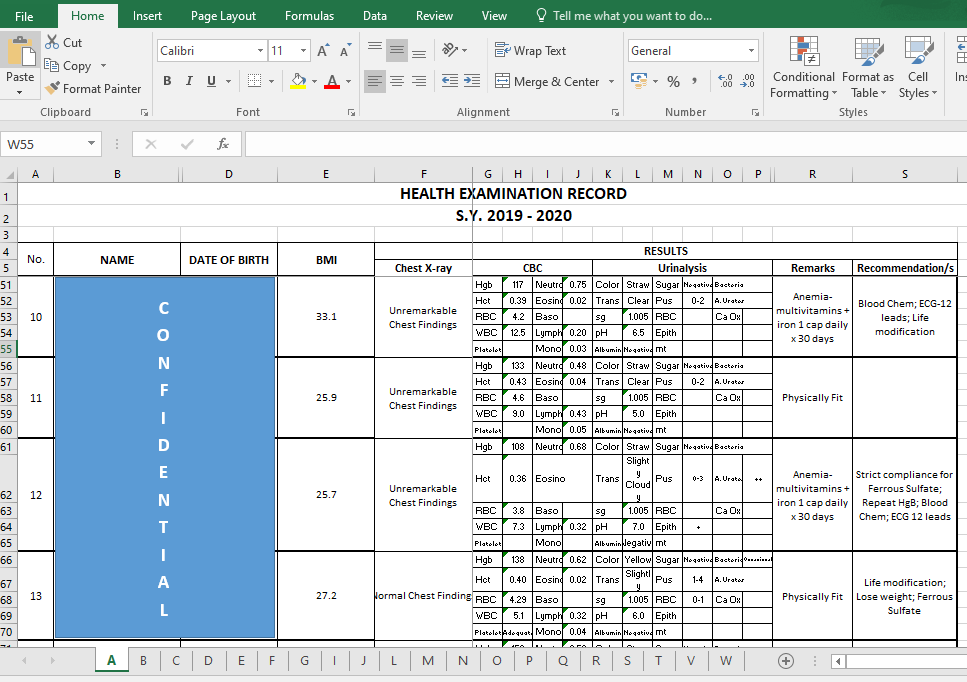Screen dimensions: 967x682
Task: Open the Font settings dialog launcher
Action: point(351,113)
